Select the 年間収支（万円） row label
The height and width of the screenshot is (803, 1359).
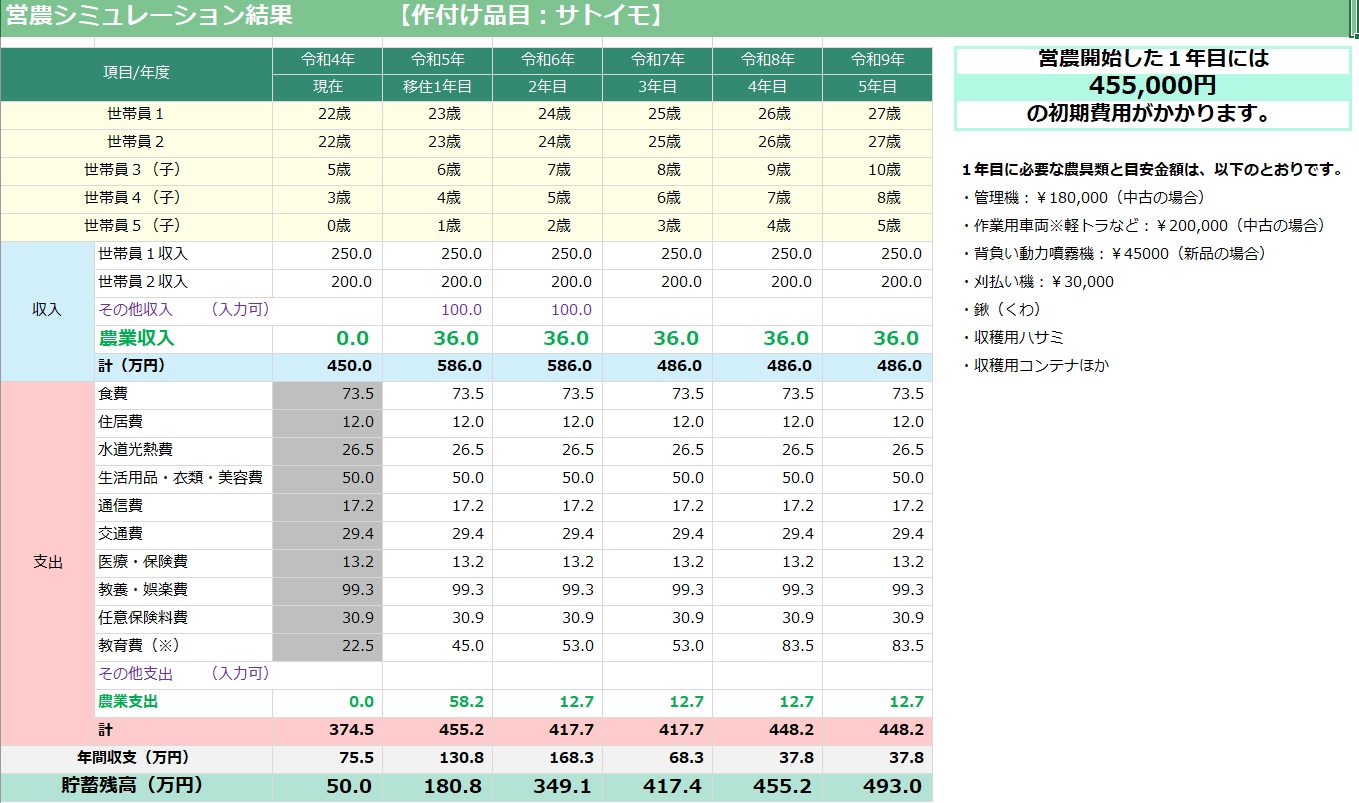coord(137,758)
